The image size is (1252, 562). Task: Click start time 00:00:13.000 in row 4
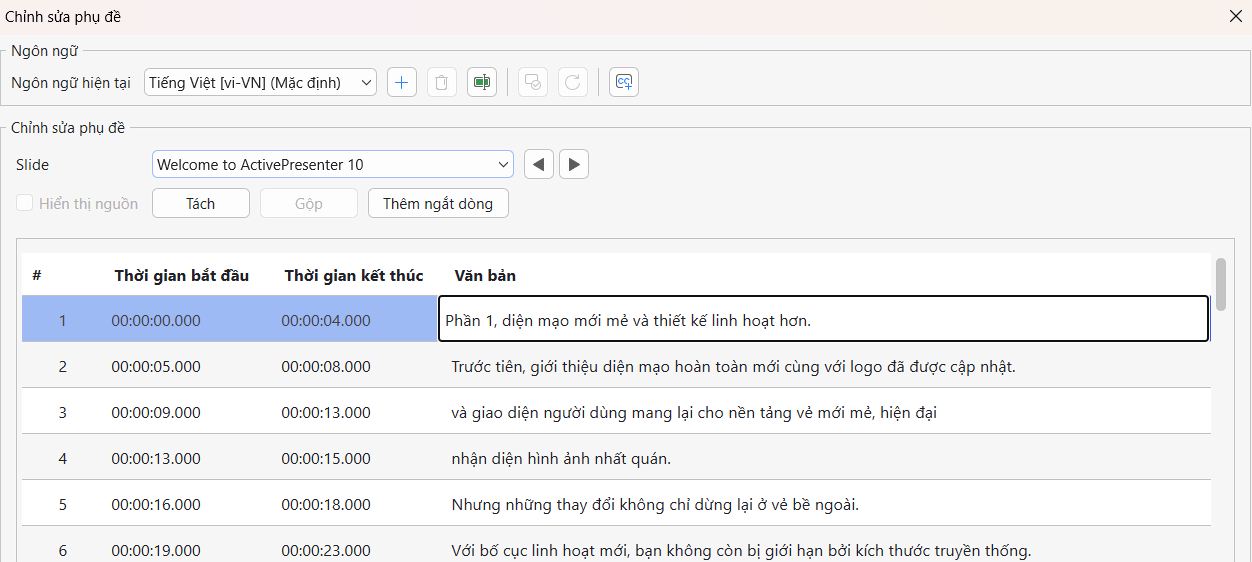pos(156,458)
